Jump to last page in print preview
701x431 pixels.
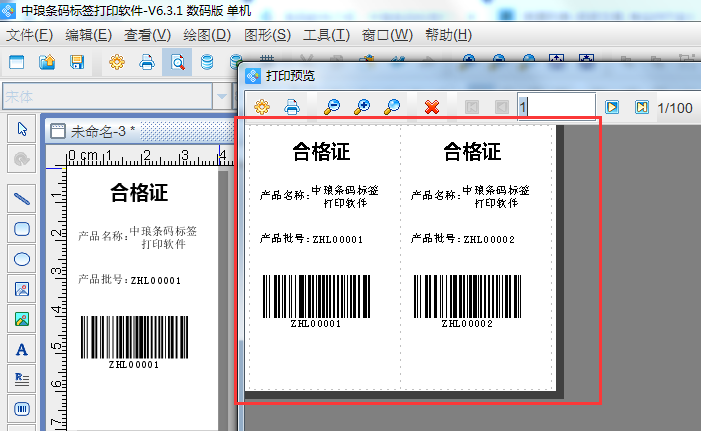[x=642, y=107]
